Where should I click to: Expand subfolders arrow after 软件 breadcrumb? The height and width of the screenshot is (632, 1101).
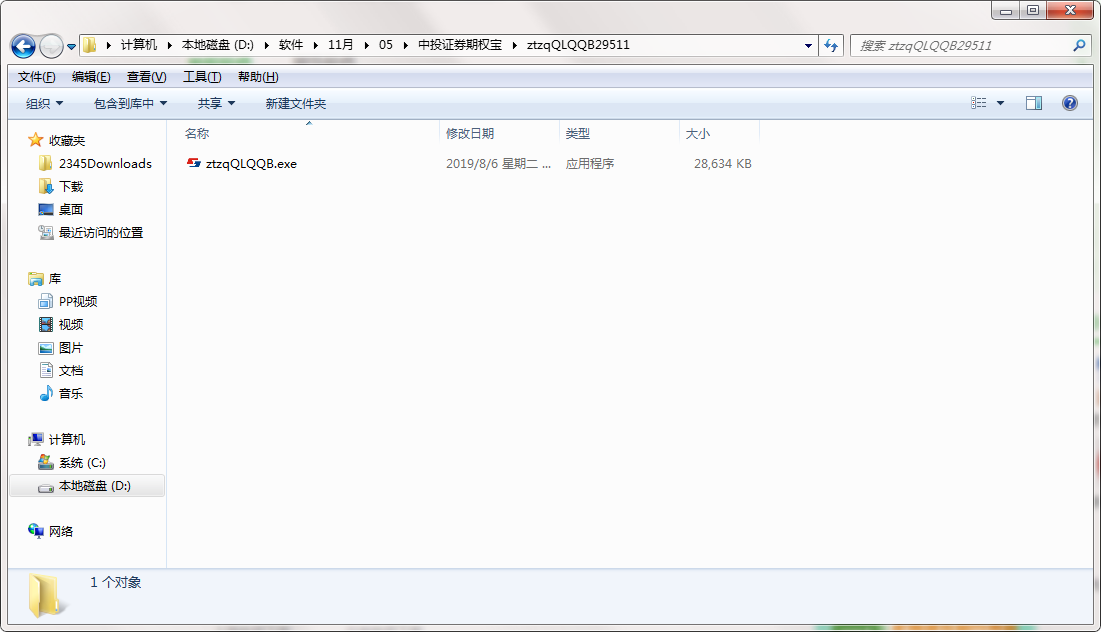(x=315, y=45)
